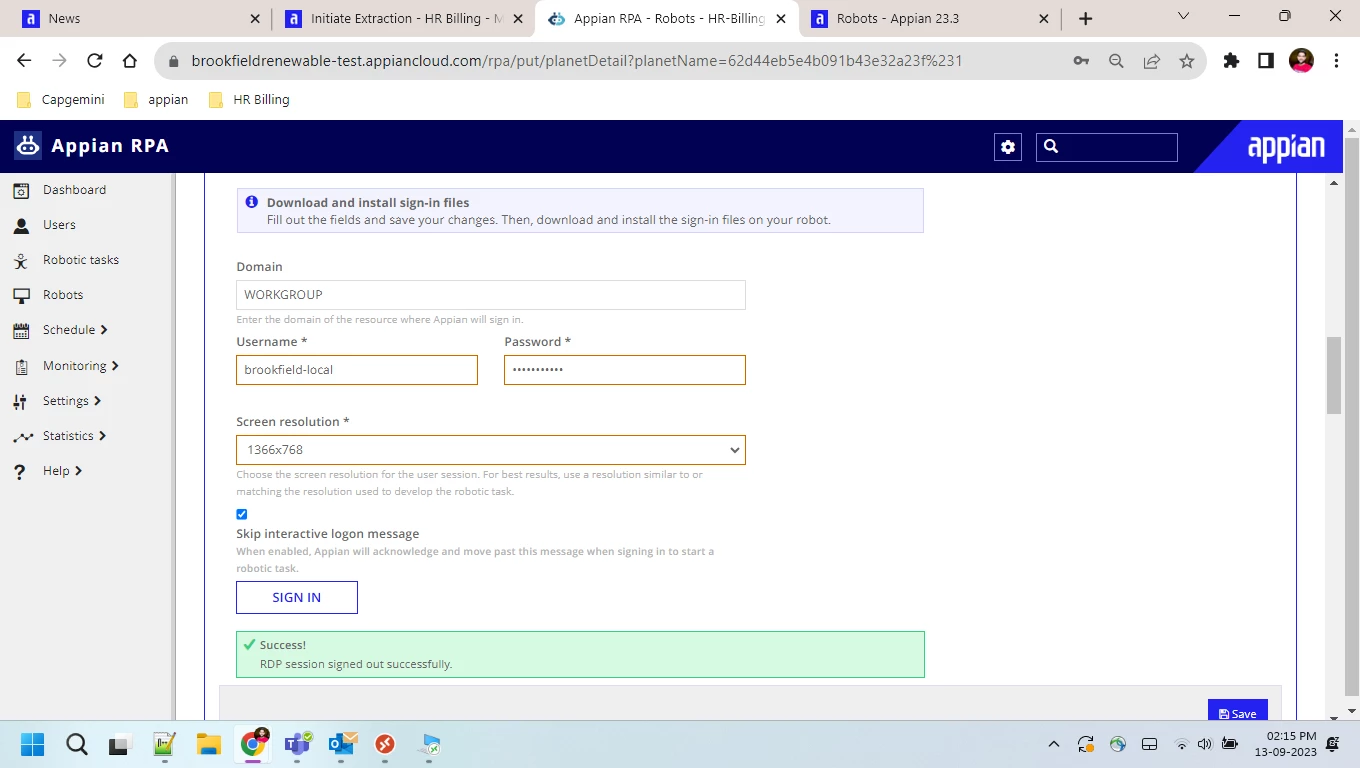Open the Appian RPA settings gear
This screenshot has height=768, width=1360.
[1008, 147]
